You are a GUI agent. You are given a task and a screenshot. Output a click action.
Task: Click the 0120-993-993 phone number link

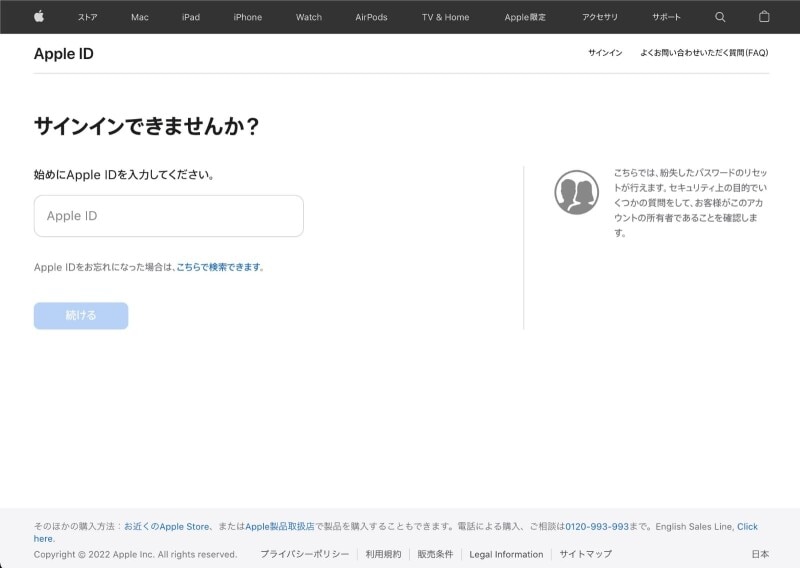coord(597,526)
